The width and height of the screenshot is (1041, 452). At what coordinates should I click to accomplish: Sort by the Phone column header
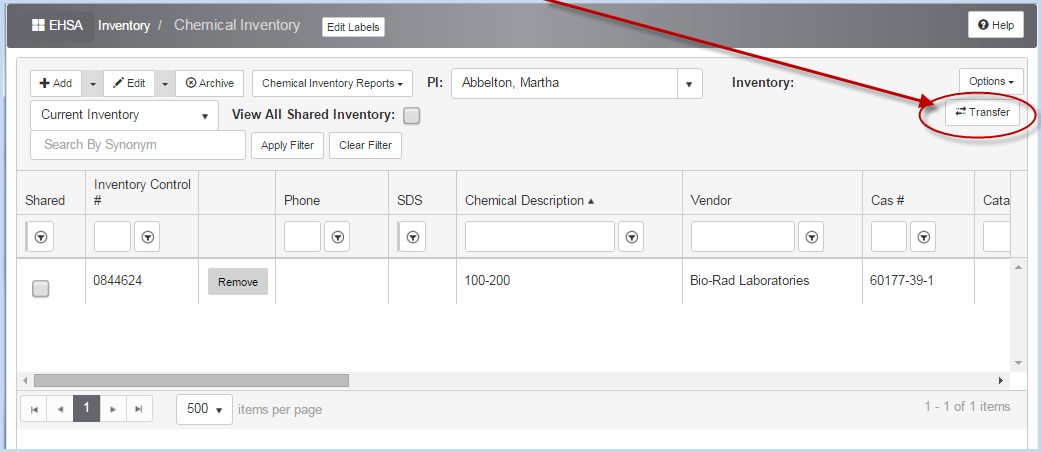[x=302, y=200]
